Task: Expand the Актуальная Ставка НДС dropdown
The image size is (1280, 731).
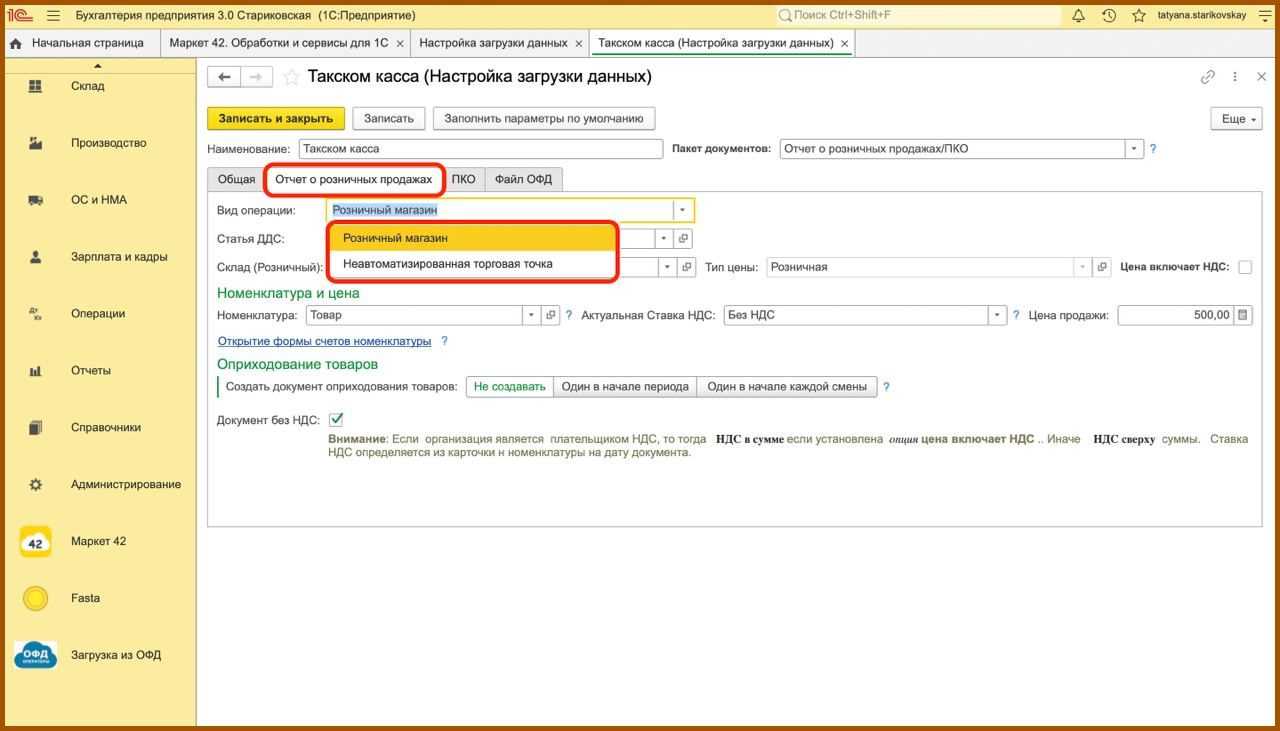Action: click(997, 315)
